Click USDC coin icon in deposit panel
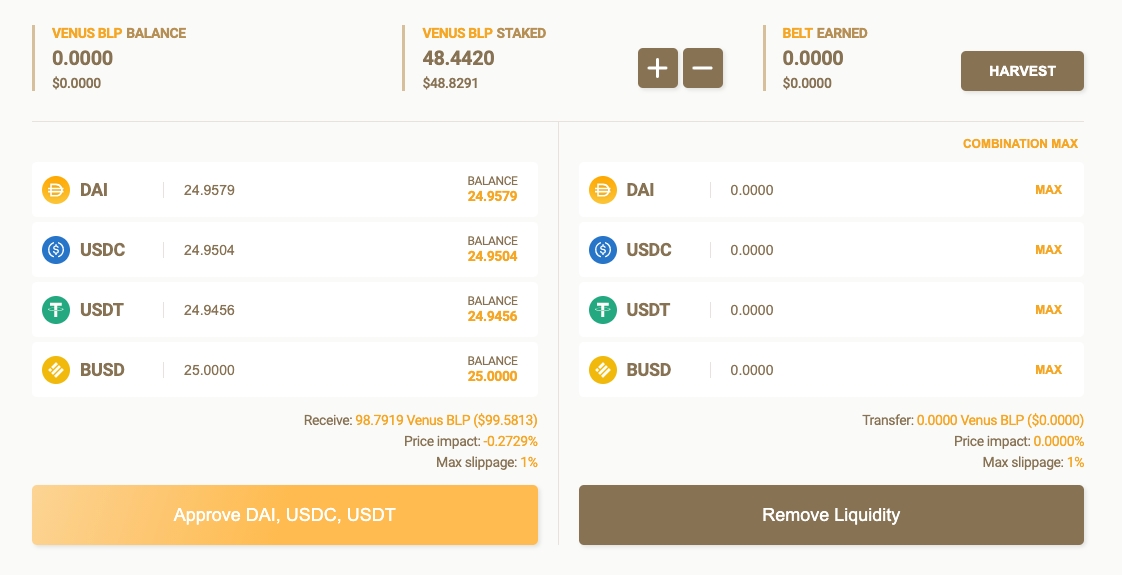The image size is (1122, 575). click(x=56, y=250)
